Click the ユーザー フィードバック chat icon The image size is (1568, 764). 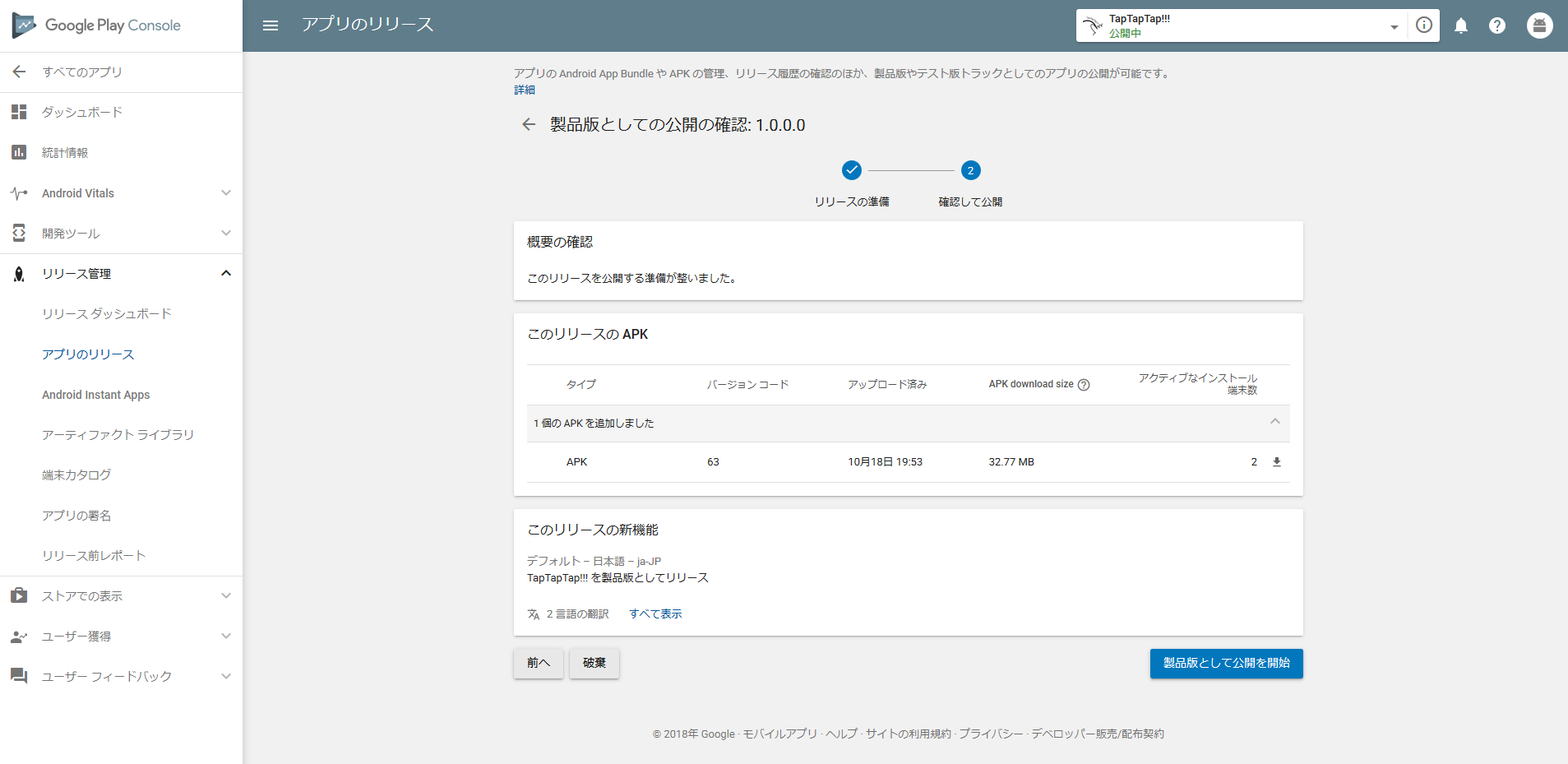19,676
